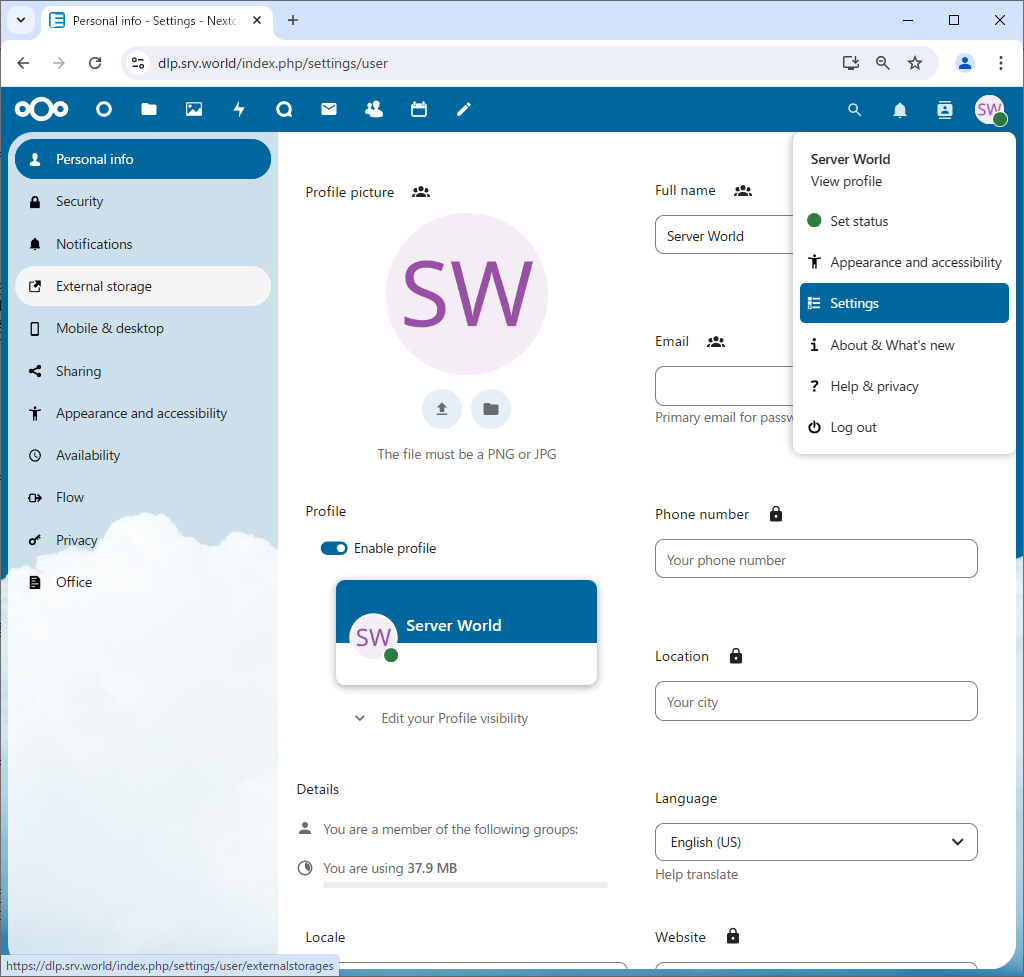Click the Help translate link
This screenshot has height=977, width=1024.
coord(696,874)
